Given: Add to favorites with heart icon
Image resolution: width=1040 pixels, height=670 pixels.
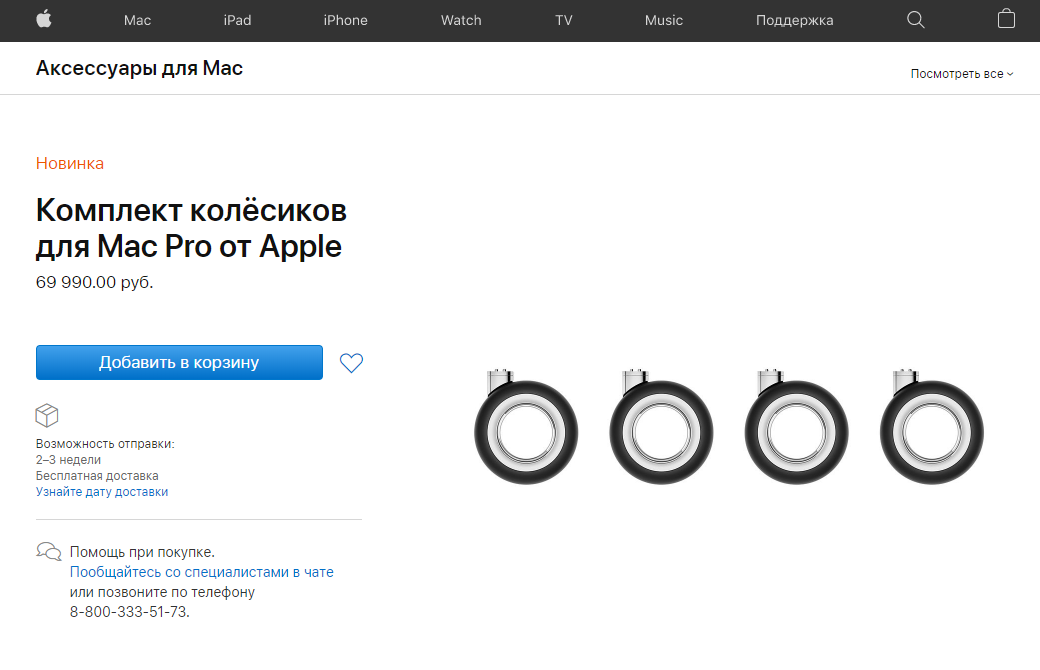Looking at the screenshot, I should tap(351, 363).
